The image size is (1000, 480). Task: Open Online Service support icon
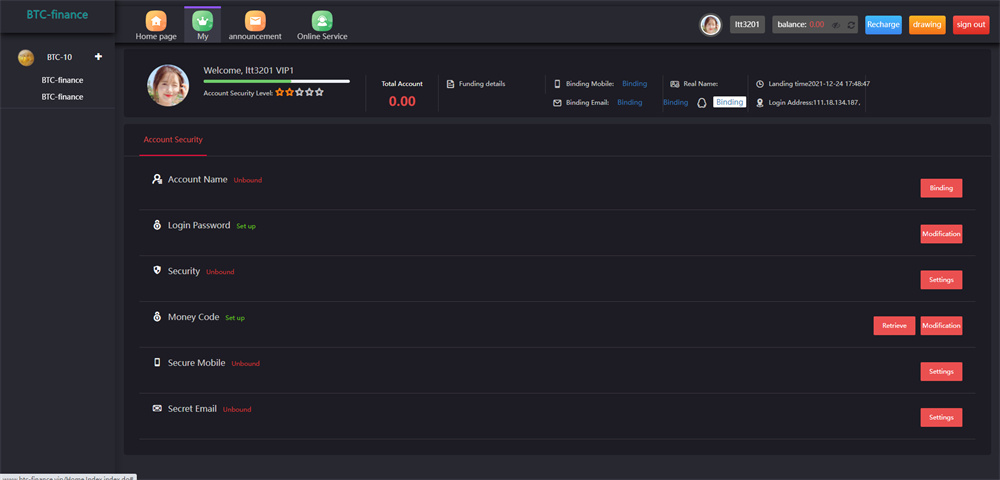[321, 21]
